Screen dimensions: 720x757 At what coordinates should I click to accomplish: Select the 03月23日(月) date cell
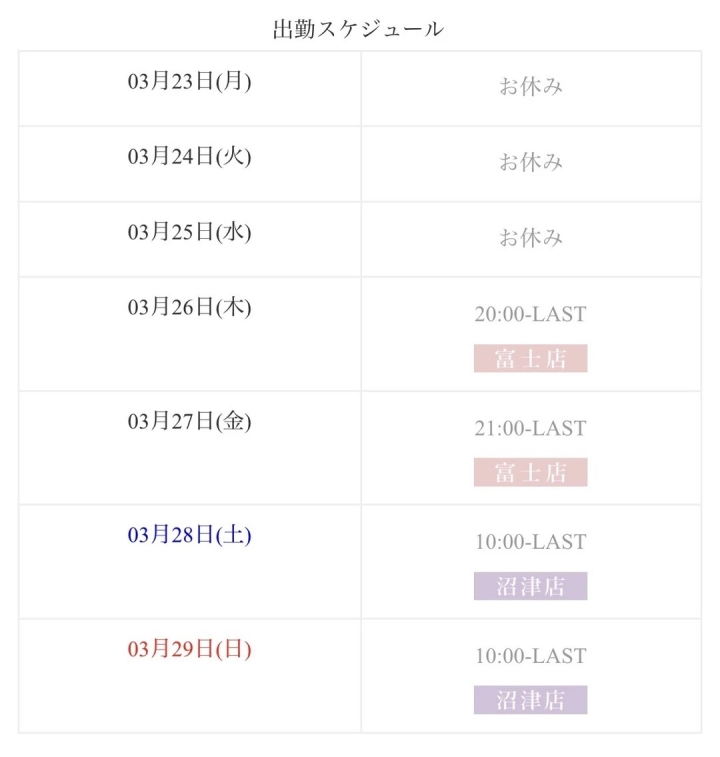click(x=189, y=81)
